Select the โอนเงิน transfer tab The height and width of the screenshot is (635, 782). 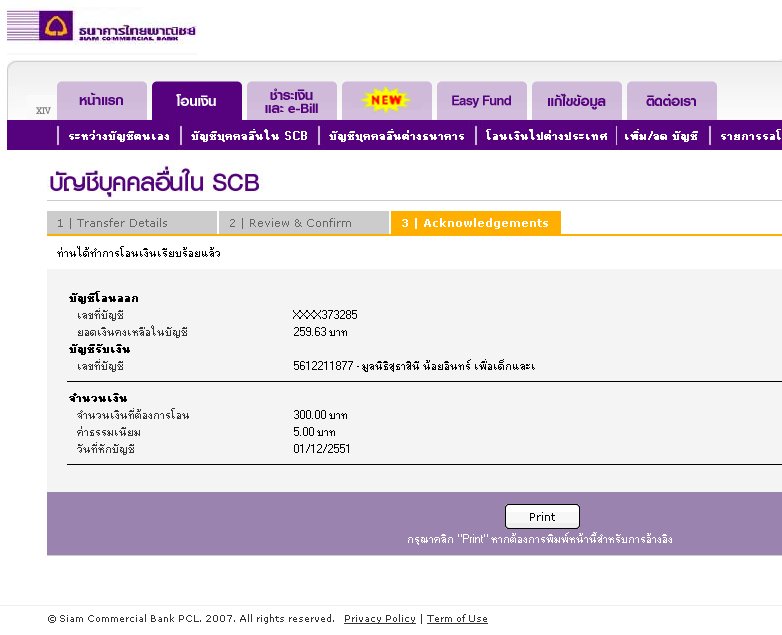pyautogui.click(x=196, y=101)
